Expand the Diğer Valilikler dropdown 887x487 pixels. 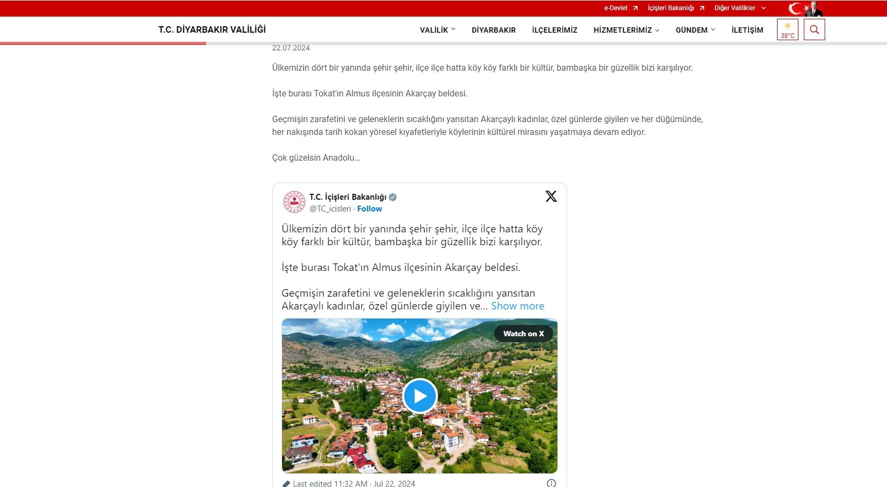pos(740,8)
